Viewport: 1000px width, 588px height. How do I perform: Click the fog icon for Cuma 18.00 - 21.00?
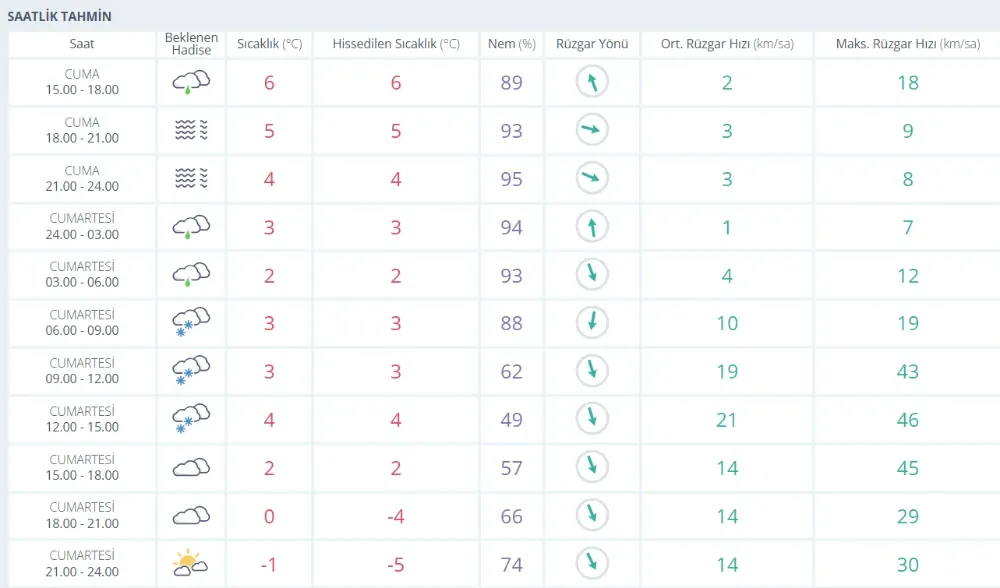pyautogui.click(x=191, y=130)
